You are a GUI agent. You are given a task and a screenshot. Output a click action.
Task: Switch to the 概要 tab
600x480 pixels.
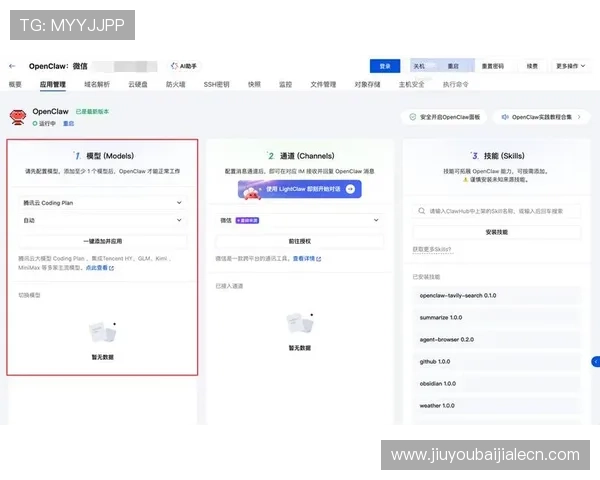click(x=15, y=85)
